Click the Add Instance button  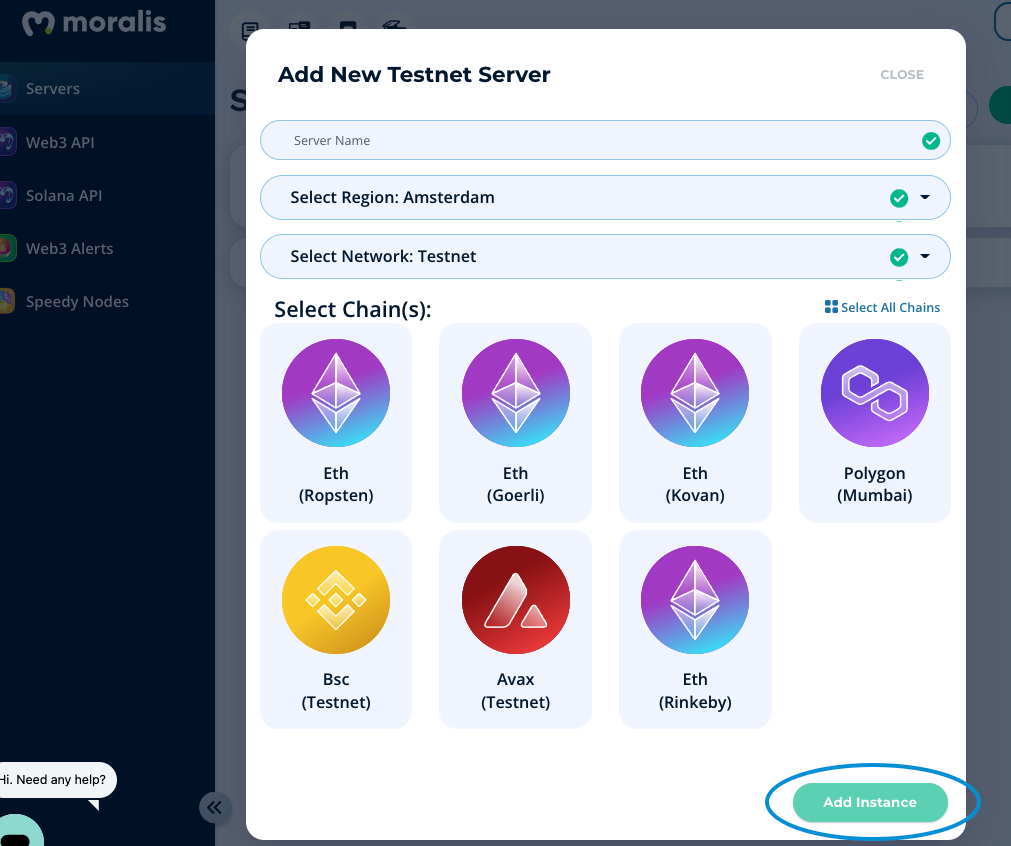[x=870, y=802]
